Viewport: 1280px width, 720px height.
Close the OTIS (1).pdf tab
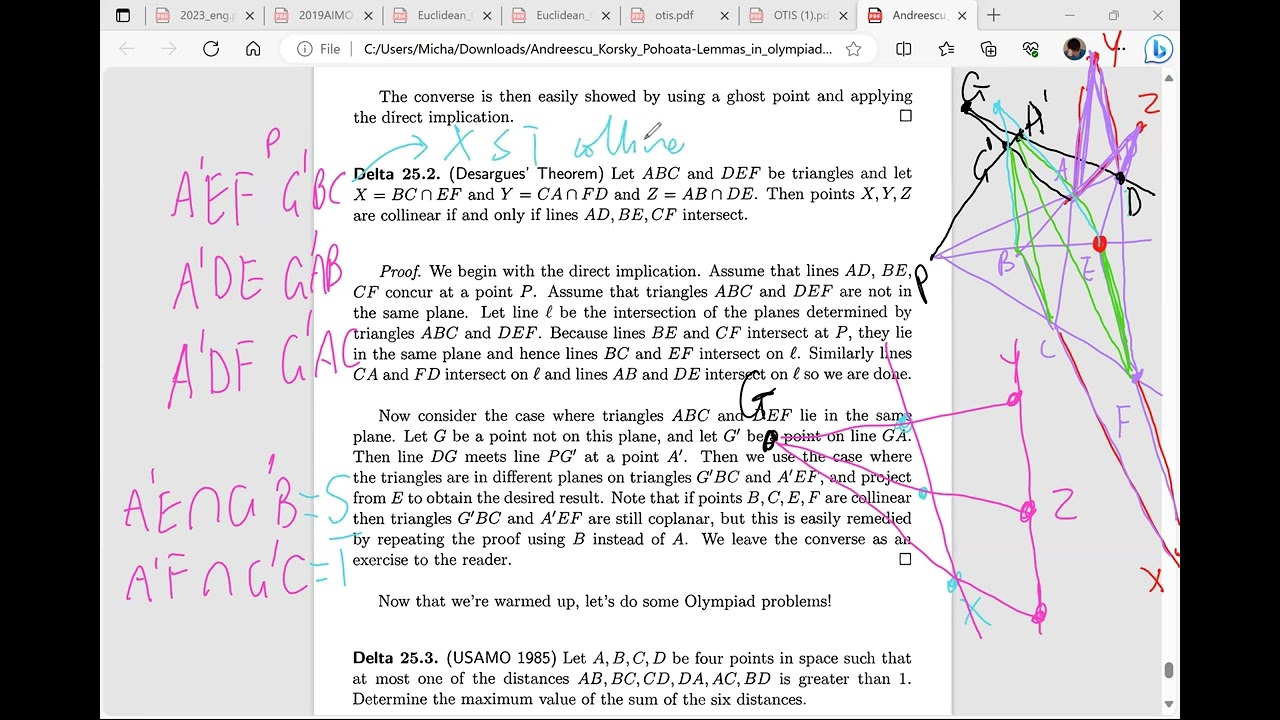[843, 15]
